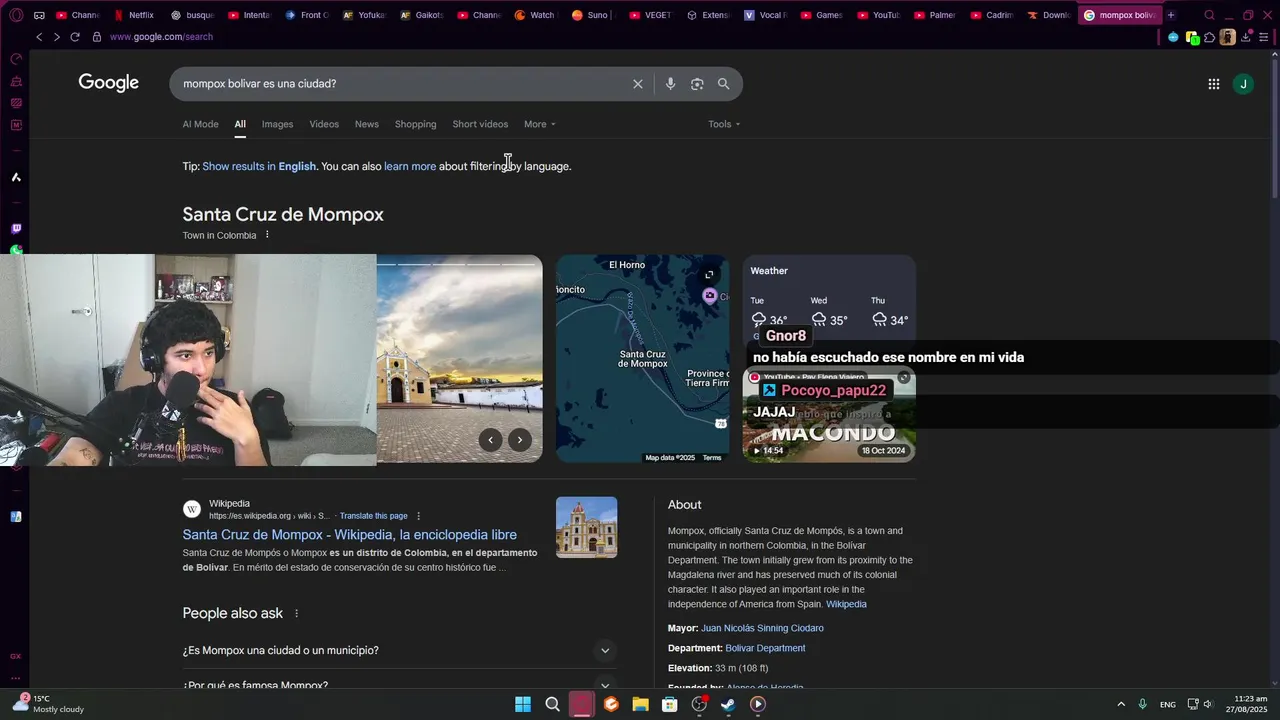Click the search query input field

click(x=400, y=84)
